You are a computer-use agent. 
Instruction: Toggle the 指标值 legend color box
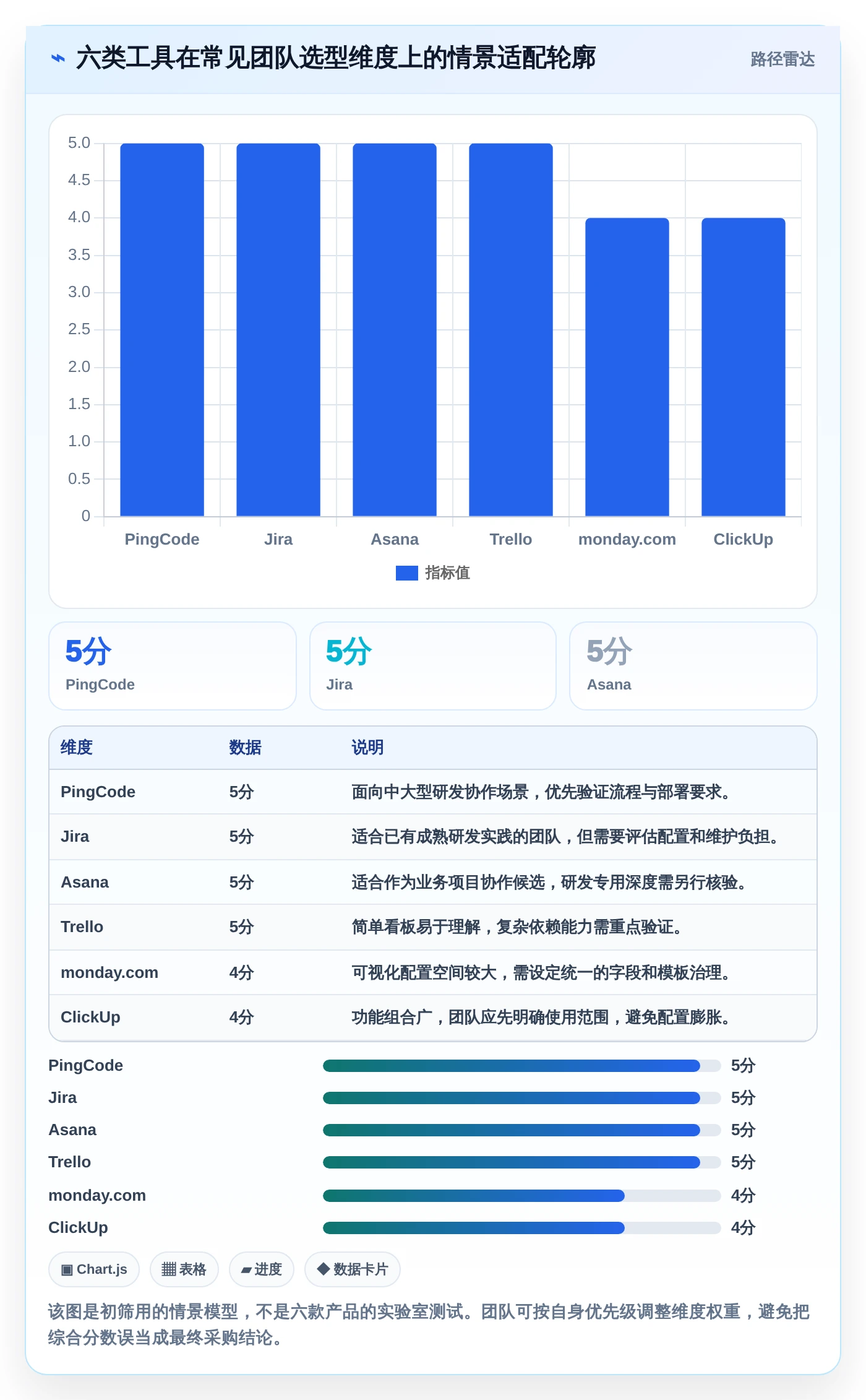coord(406,573)
